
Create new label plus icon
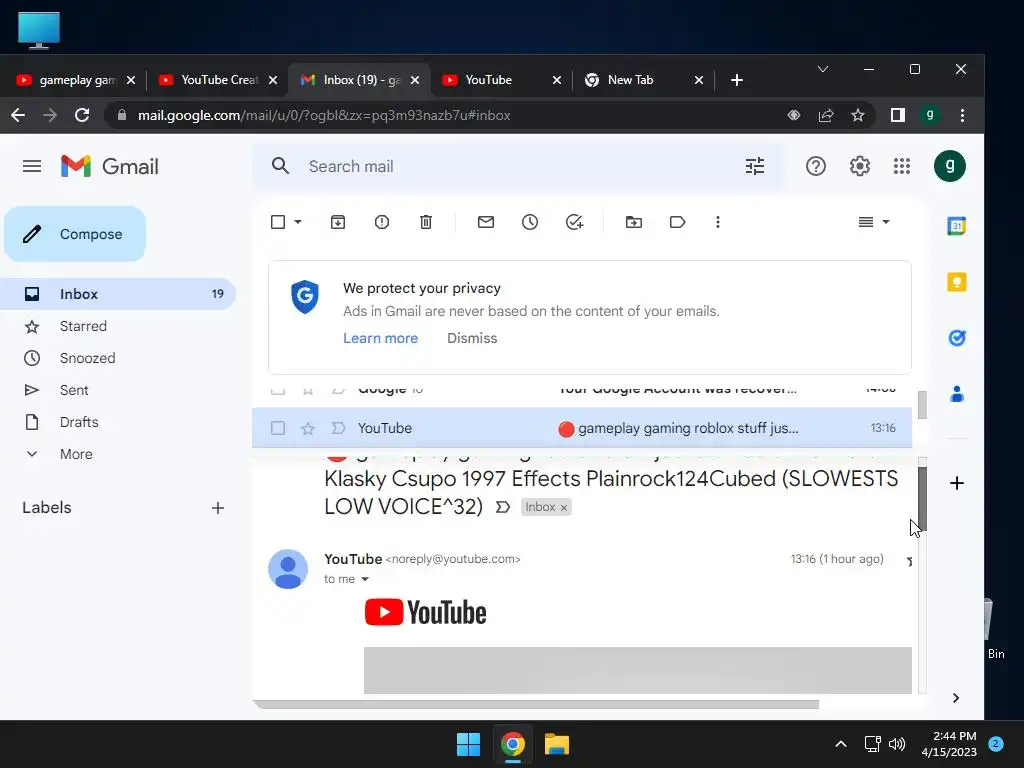point(217,507)
